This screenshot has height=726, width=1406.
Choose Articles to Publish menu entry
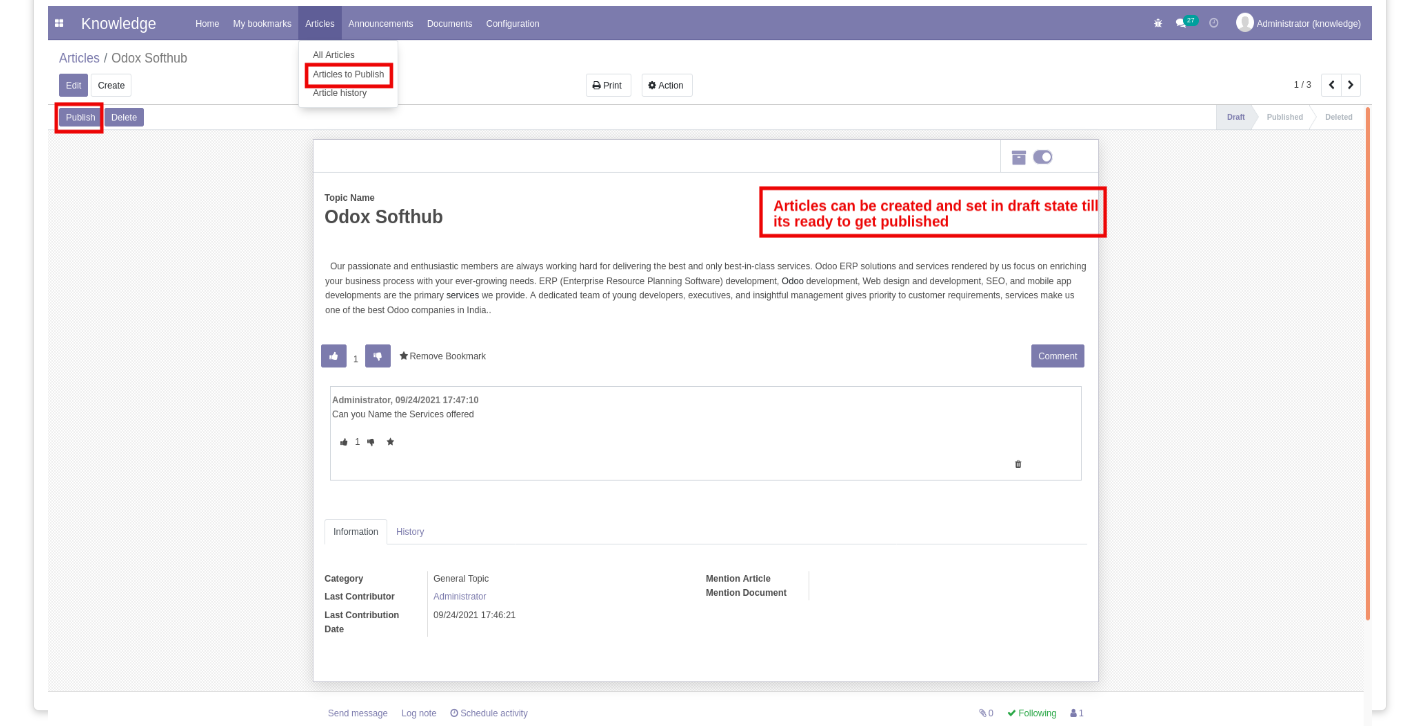point(348,74)
